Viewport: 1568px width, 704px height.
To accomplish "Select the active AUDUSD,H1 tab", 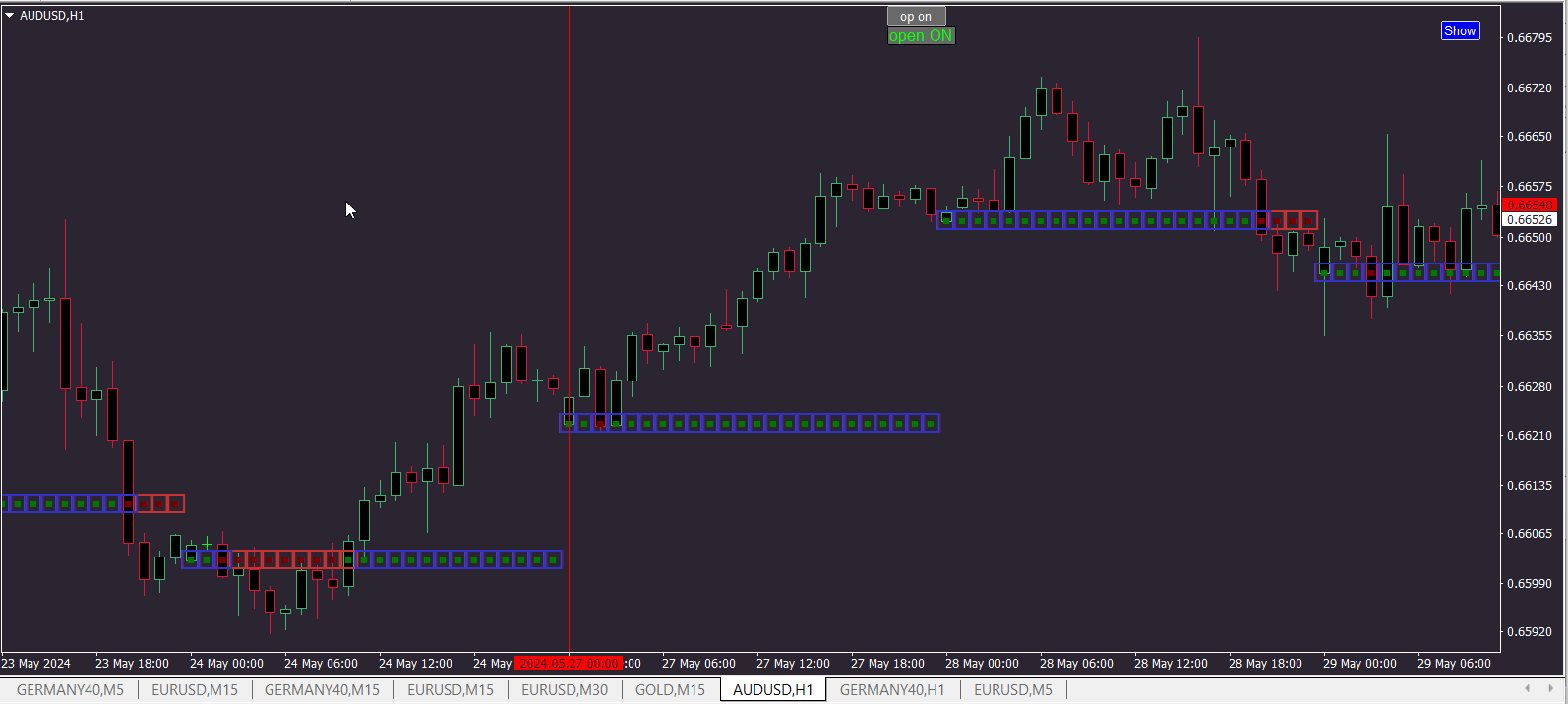I will [x=773, y=689].
